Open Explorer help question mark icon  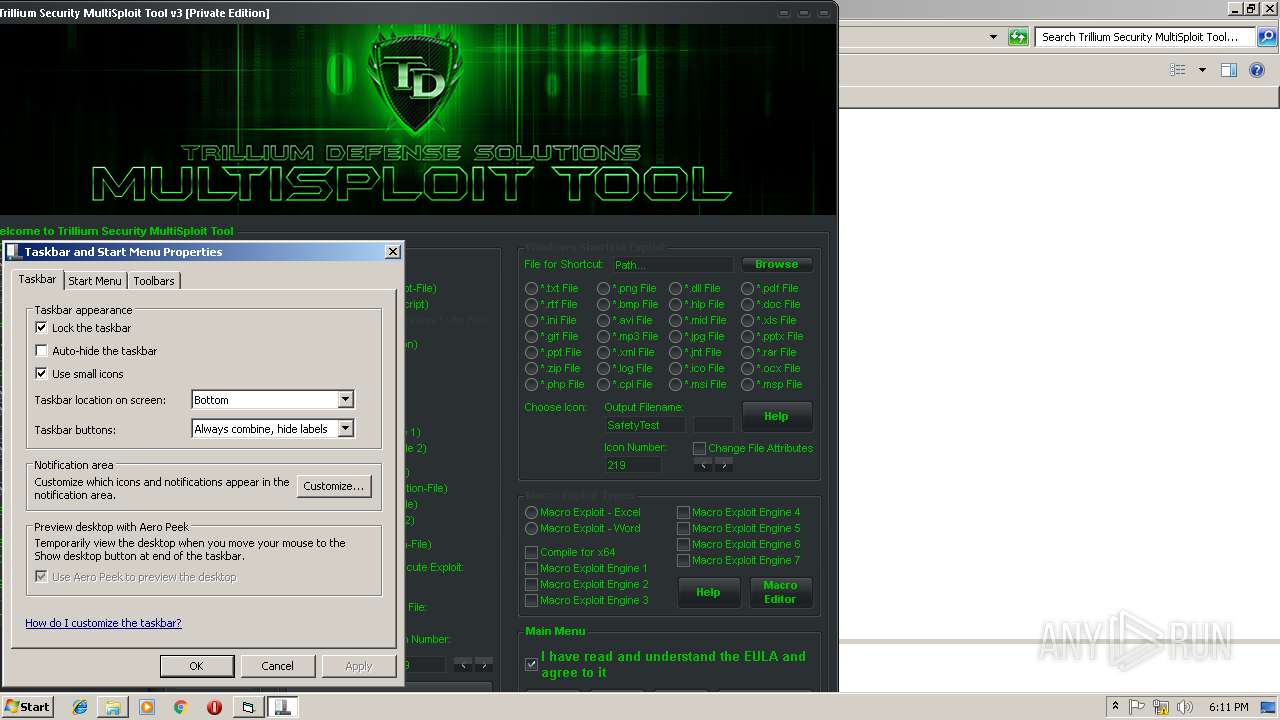[1257, 70]
